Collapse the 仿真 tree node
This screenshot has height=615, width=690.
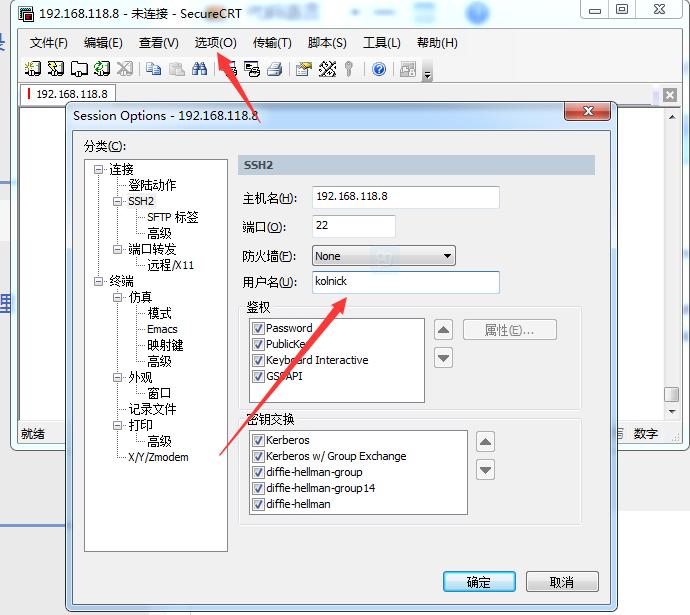tap(117, 297)
